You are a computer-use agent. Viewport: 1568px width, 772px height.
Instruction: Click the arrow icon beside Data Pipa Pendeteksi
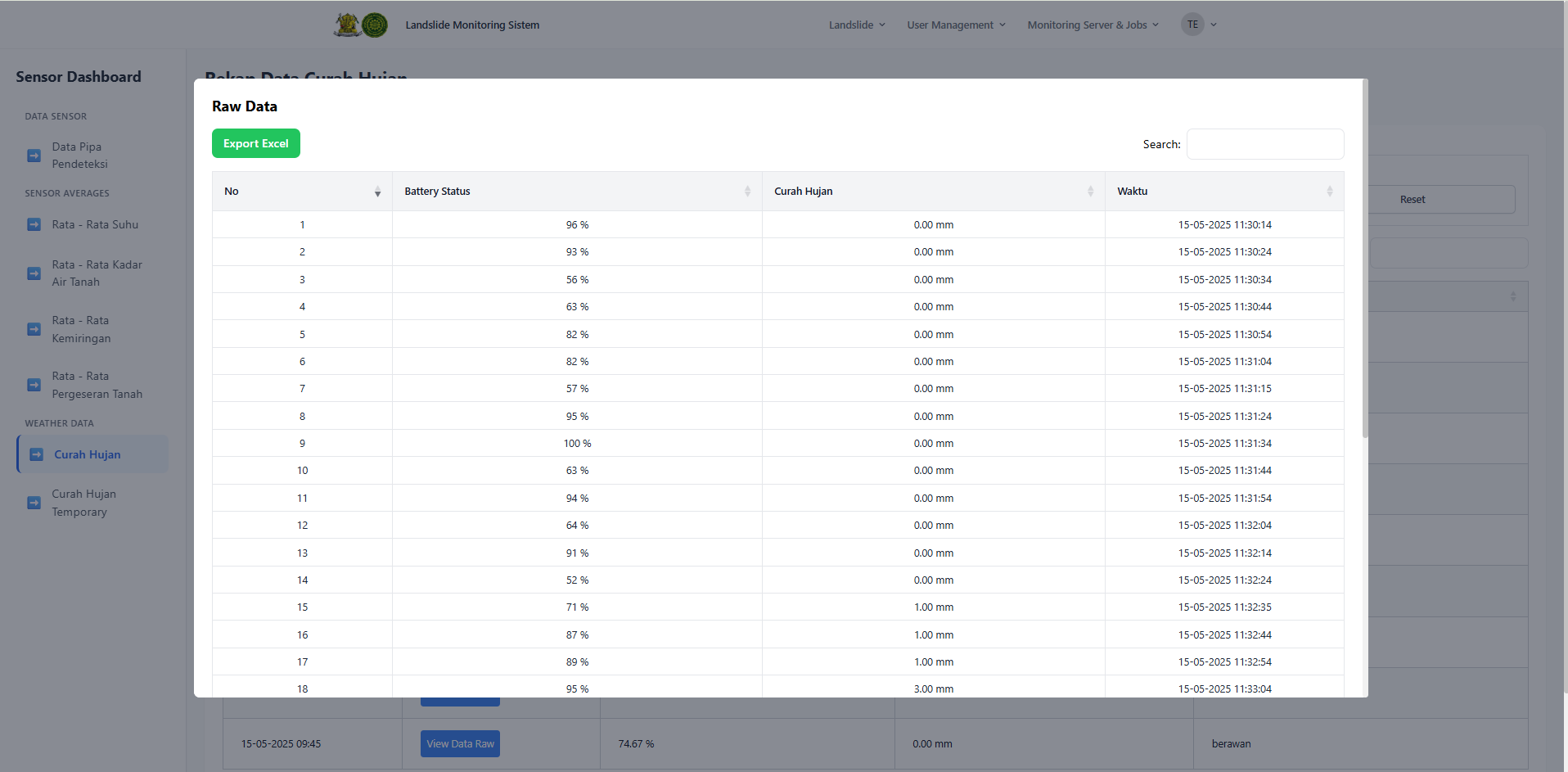(34, 156)
